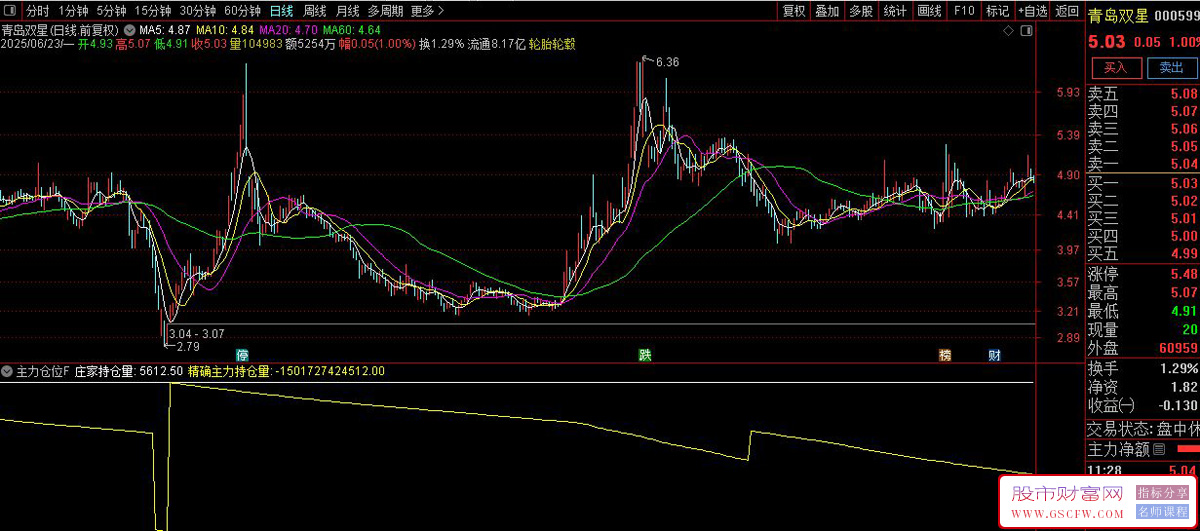Screen dimensions: 1200x531
Task: Add stock with +自选 button
Action: point(1032,11)
